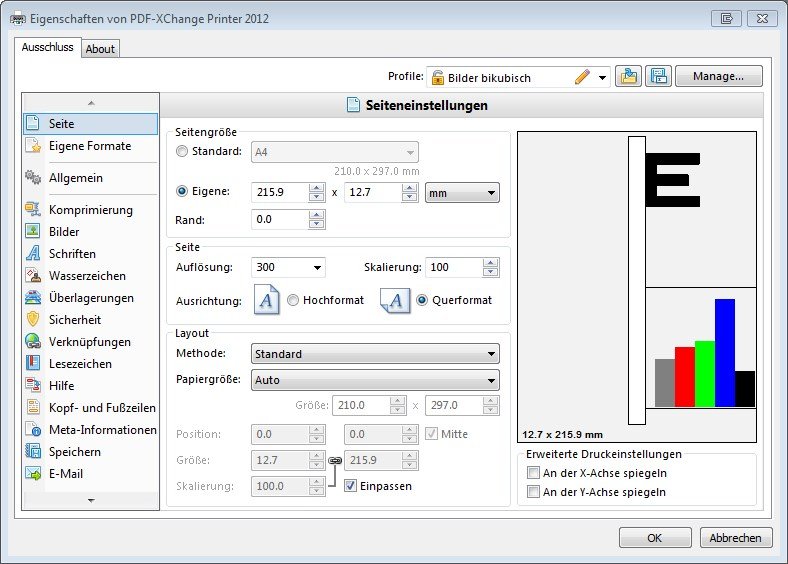Image resolution: width=788 pixels, height=564 pixels.
Task: Open Wasserzeichen settings icon
Action: pos(32,276)
